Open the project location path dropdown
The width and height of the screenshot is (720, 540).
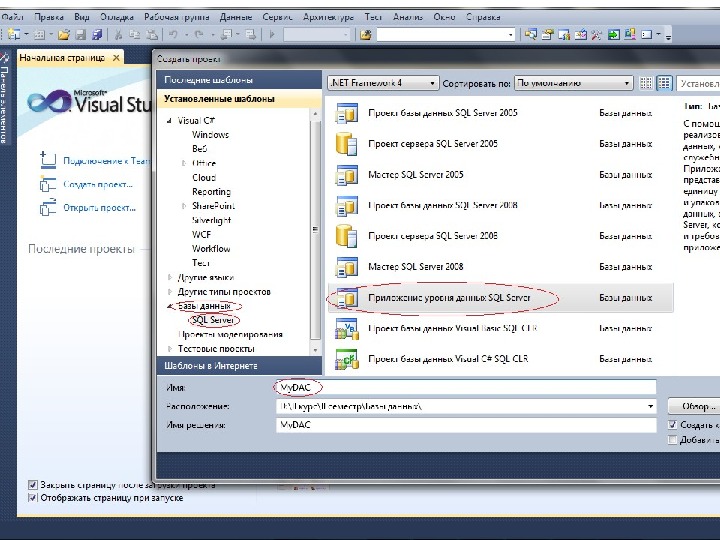[x=650, y=406]
